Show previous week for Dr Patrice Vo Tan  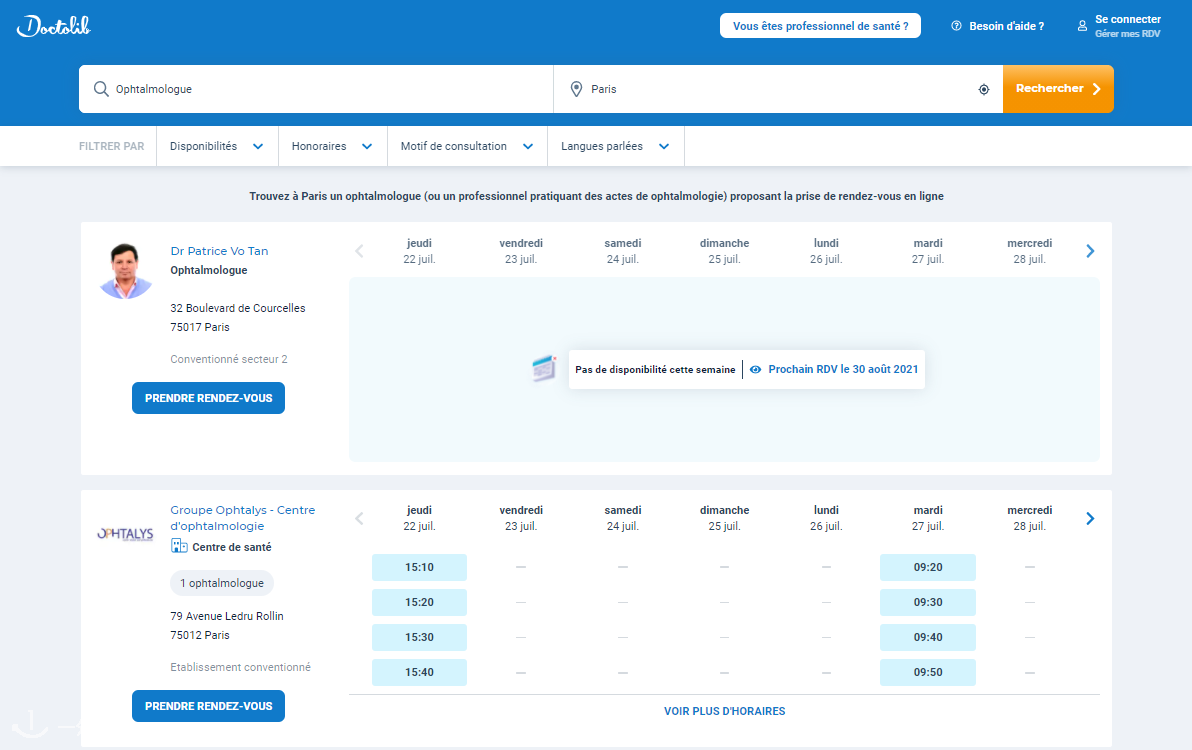click(360, 251)
